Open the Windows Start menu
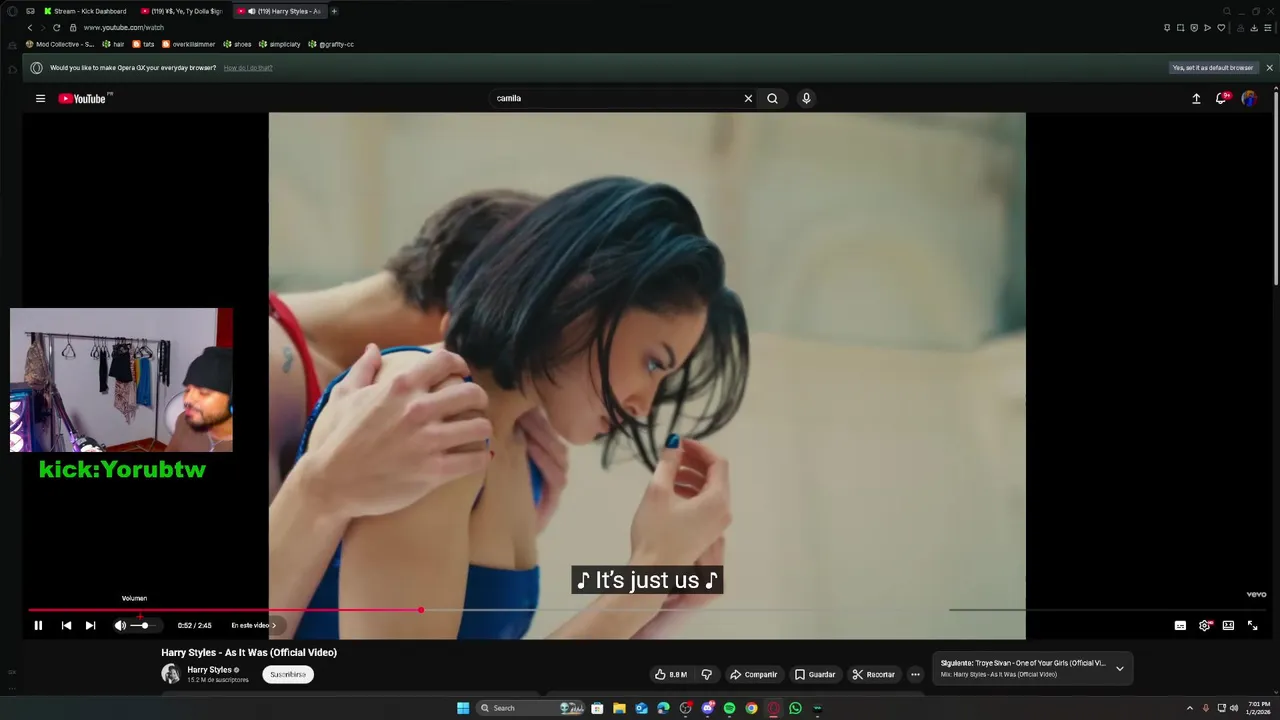Viewport: 1280px width, 720px height. [463, 708]
